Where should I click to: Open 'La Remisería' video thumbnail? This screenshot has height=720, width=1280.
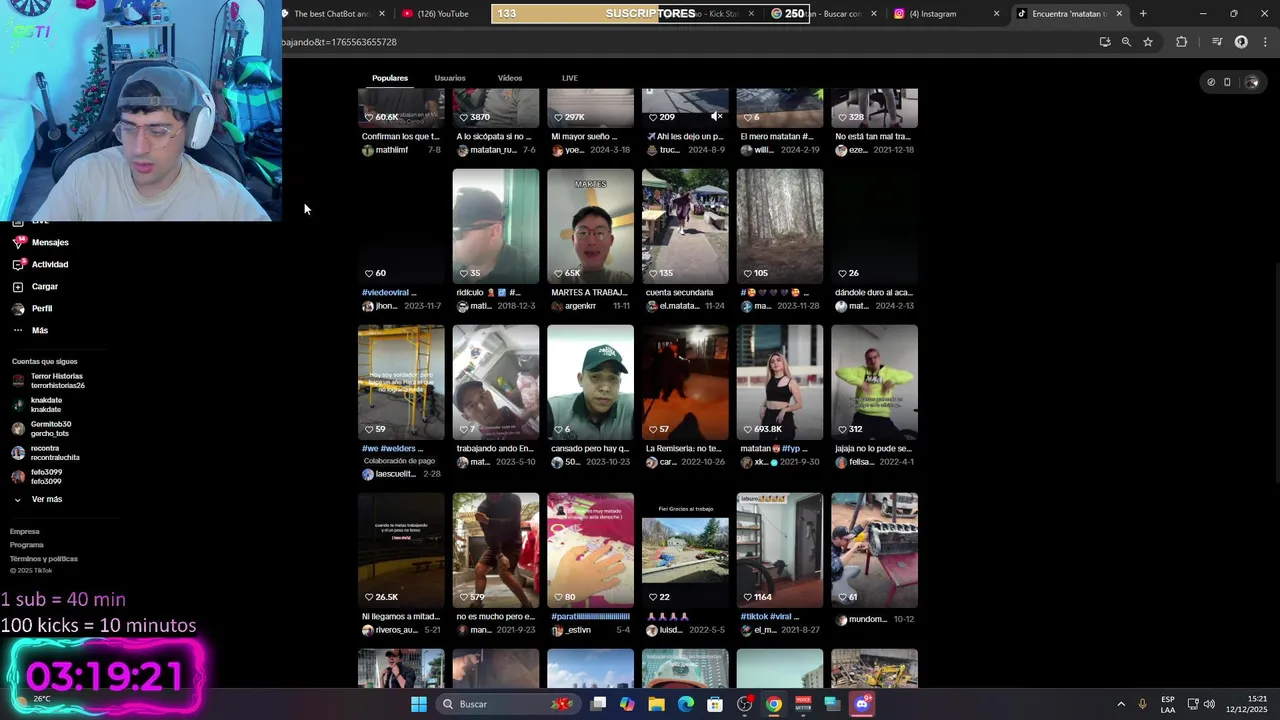point(685,382)
